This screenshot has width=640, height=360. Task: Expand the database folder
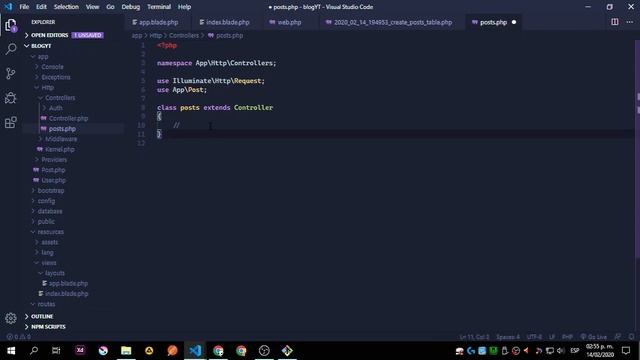[50, 211]
